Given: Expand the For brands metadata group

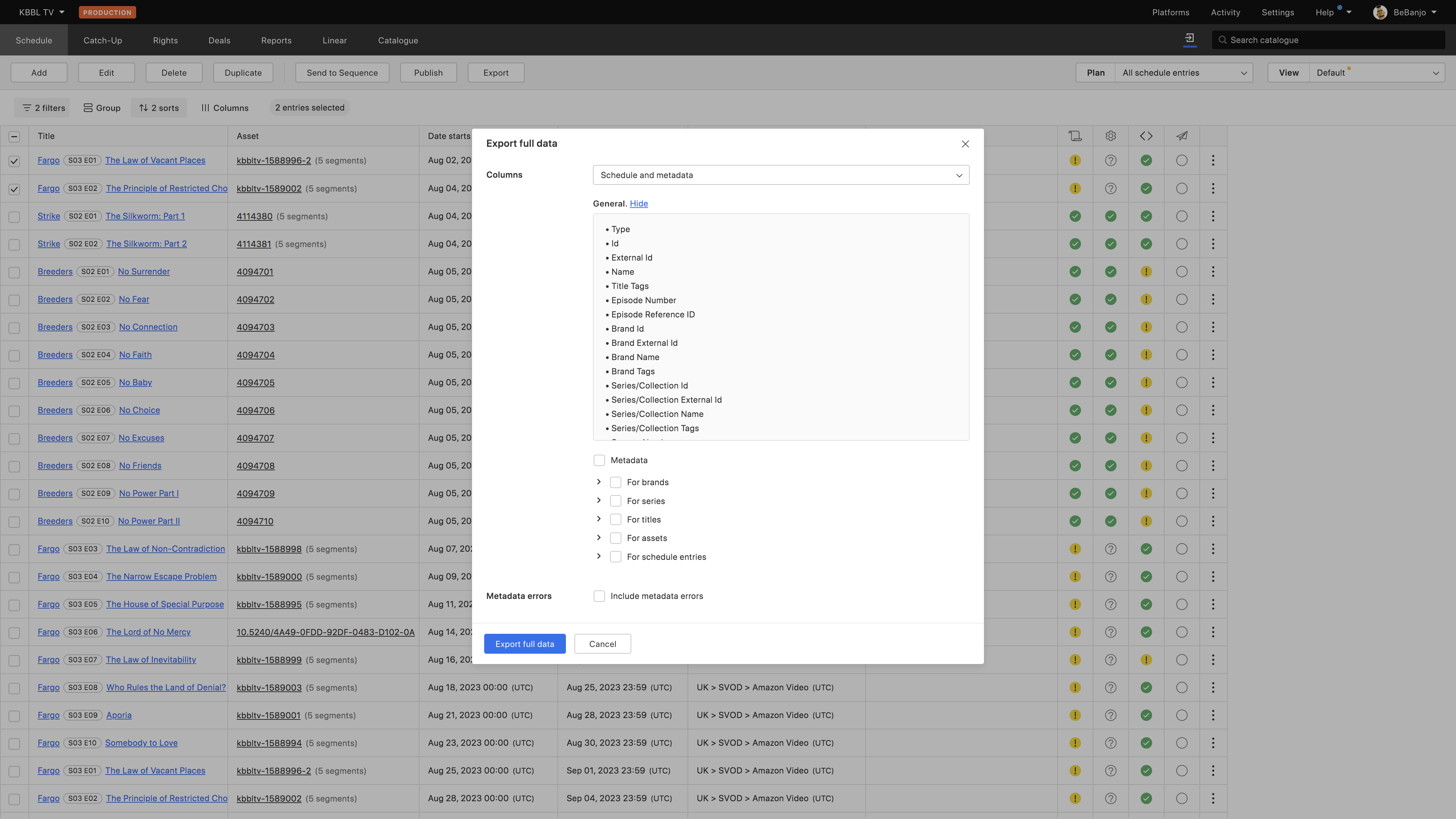Looking at the screenshot, I should (x=599, y=482).
